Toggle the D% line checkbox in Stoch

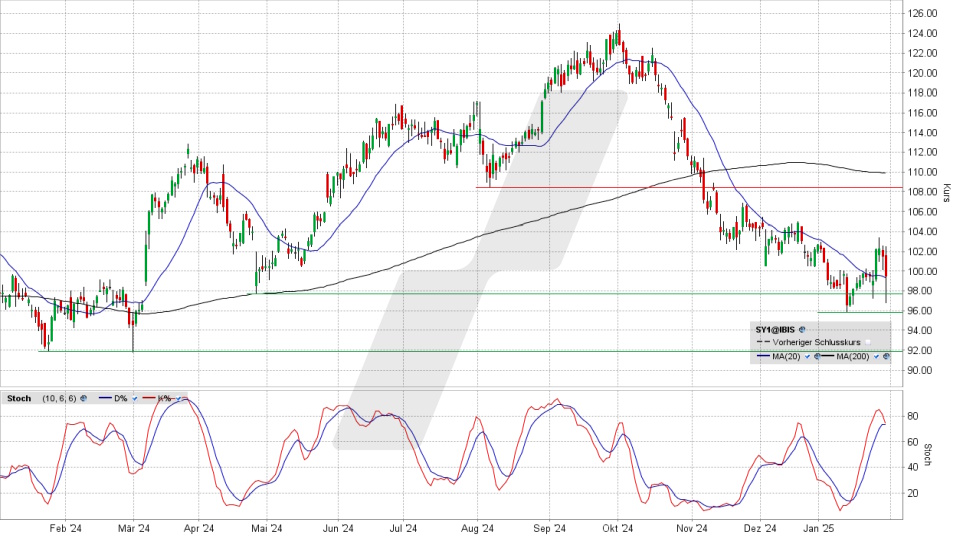(x=135, y=399)
